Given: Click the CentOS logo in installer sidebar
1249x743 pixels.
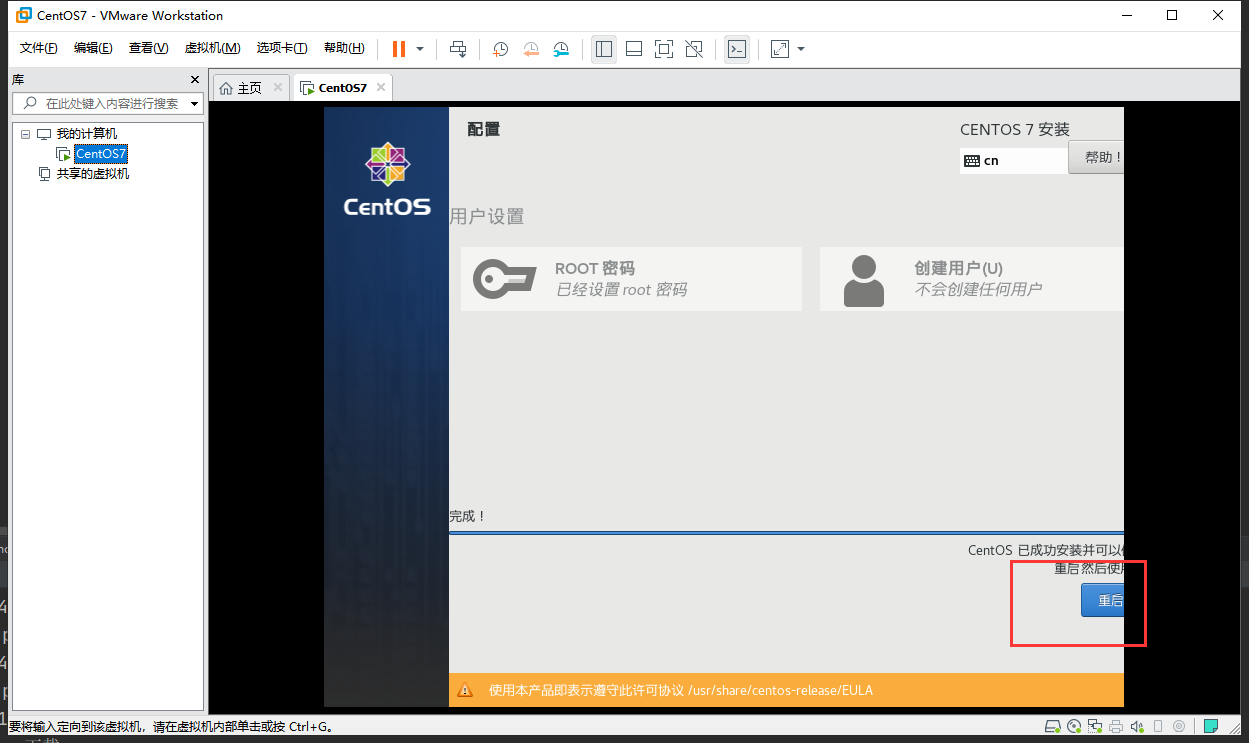Looking at the screenshot, I should (387, 180).
